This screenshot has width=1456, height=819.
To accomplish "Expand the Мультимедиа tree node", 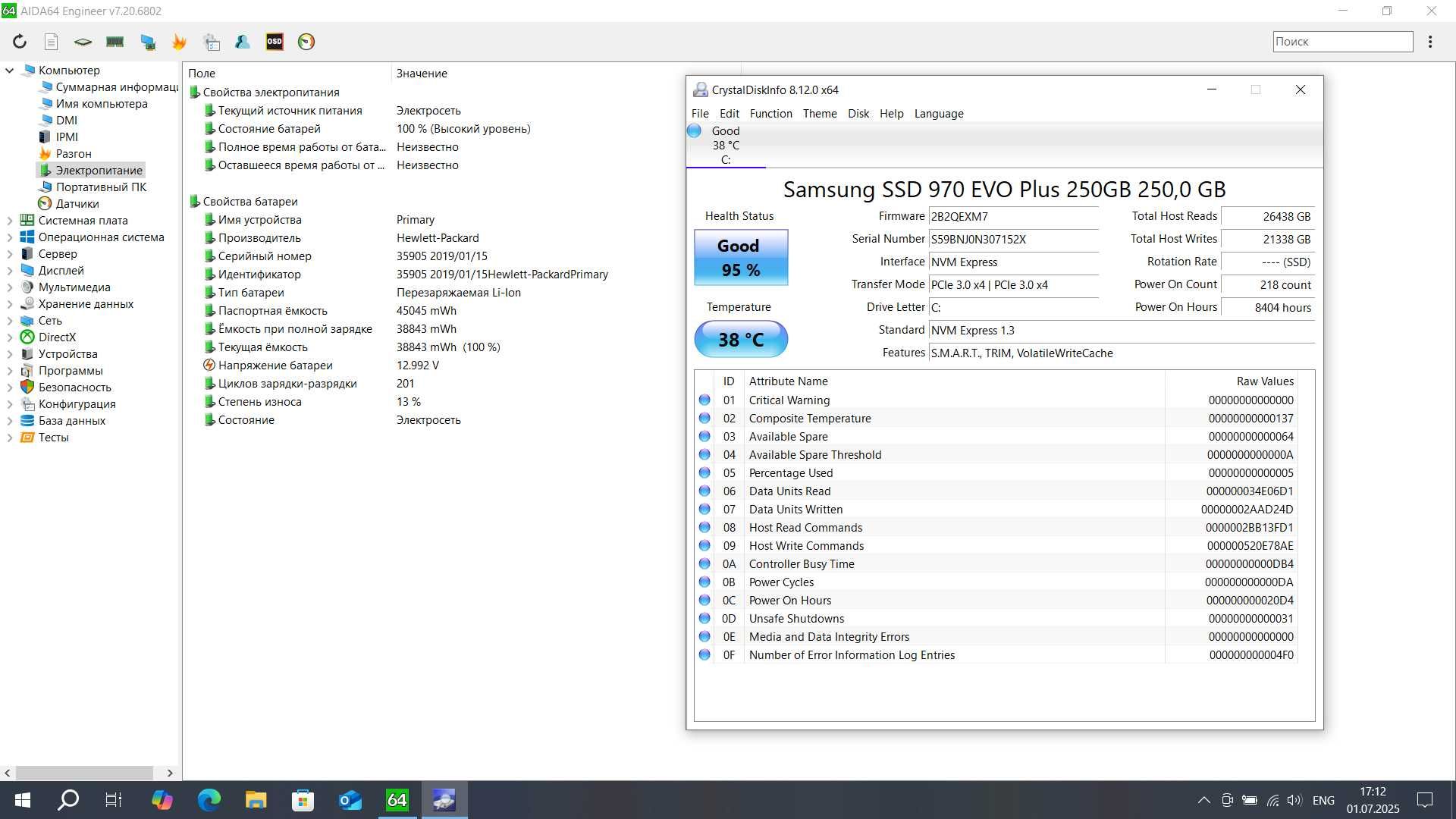I will pyautogui.click(x=9, y=287).
